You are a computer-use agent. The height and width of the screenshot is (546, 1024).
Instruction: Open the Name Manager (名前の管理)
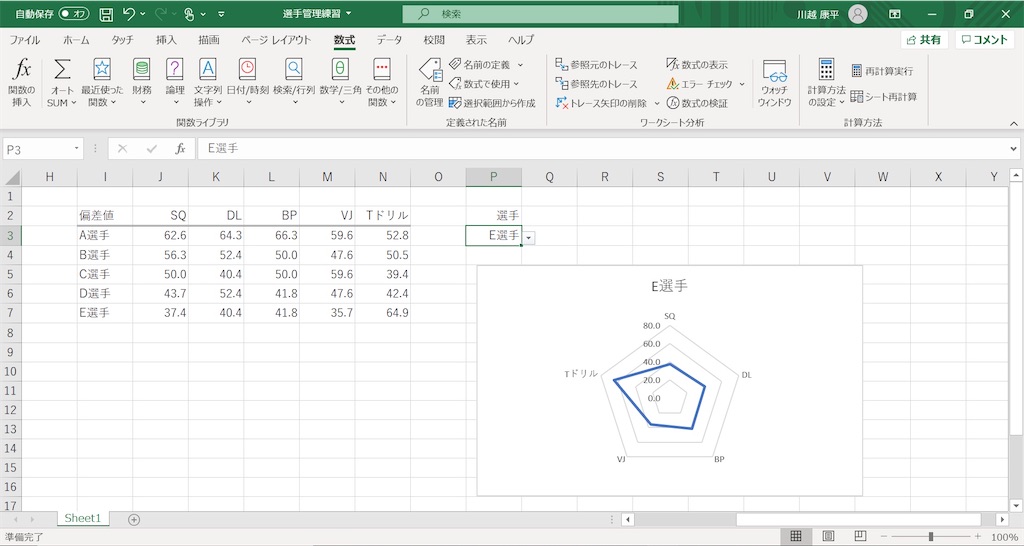(x=430, y=82)
